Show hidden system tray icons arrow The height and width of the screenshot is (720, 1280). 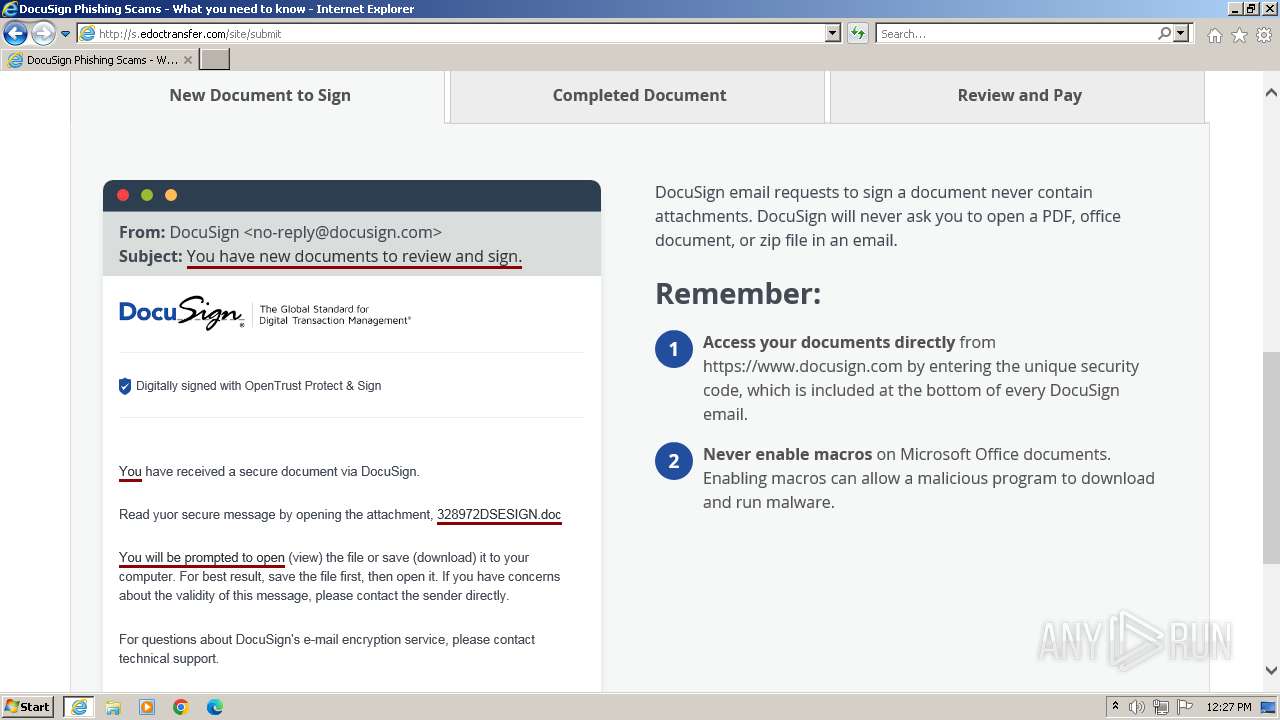(1115, 707)
